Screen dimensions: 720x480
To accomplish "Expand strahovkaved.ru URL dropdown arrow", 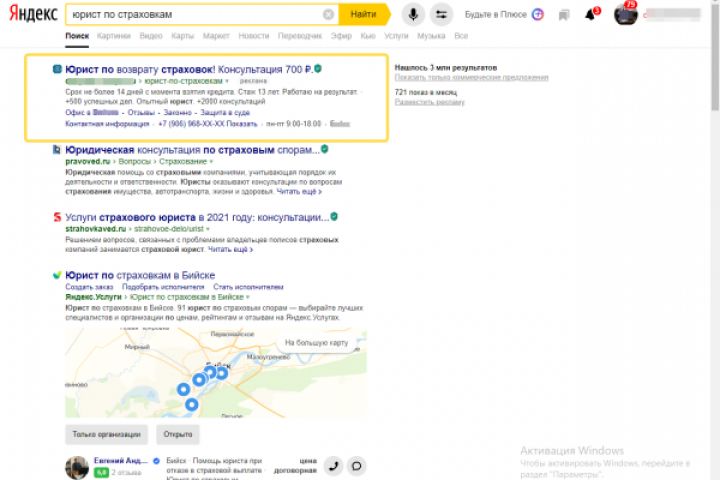I will pos(208,229).
